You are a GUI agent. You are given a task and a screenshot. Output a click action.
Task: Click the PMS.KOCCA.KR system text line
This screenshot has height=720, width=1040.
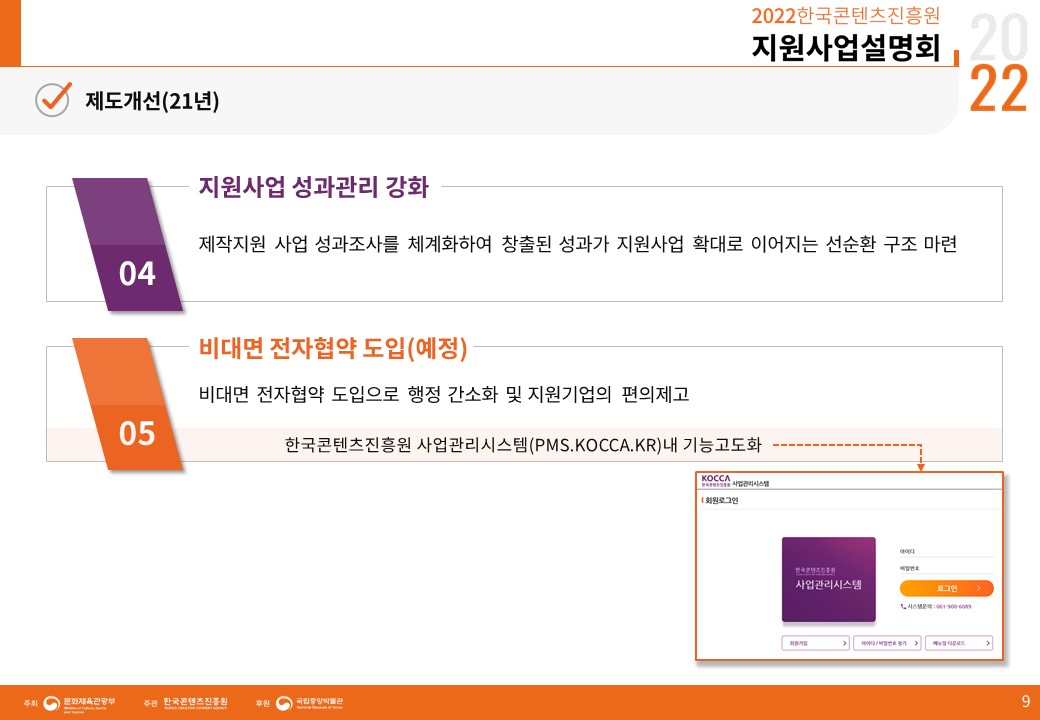(x=523, y=444)
